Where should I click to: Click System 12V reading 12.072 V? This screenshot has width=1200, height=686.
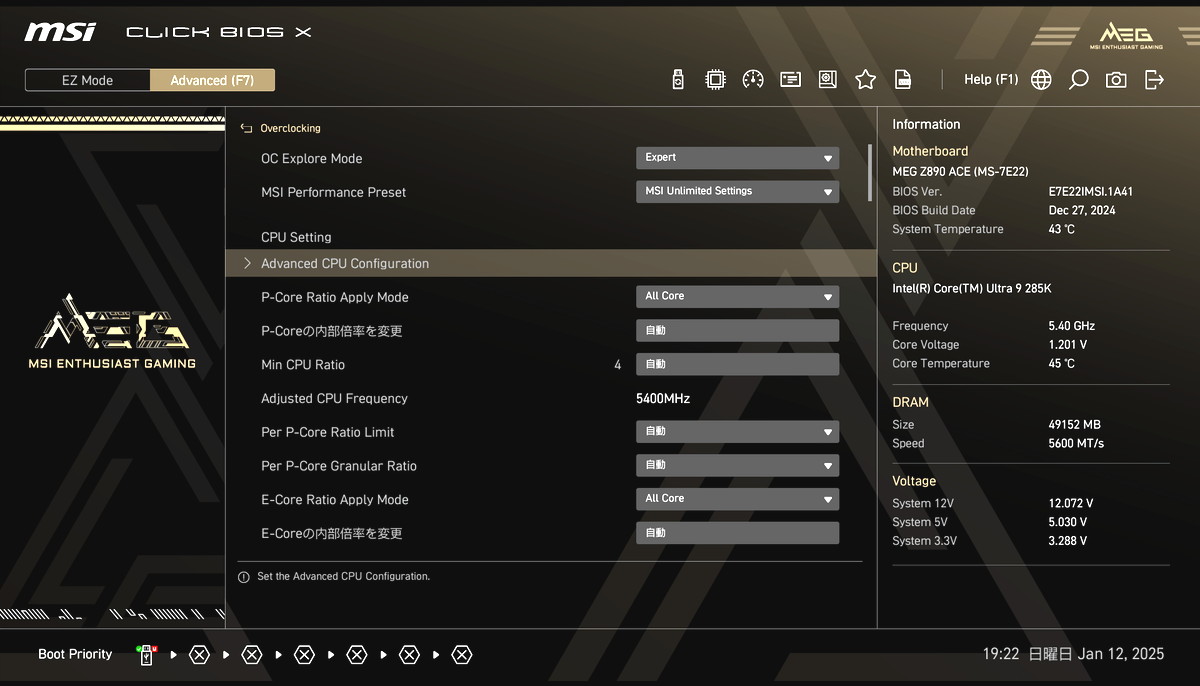click(1071, 504)
